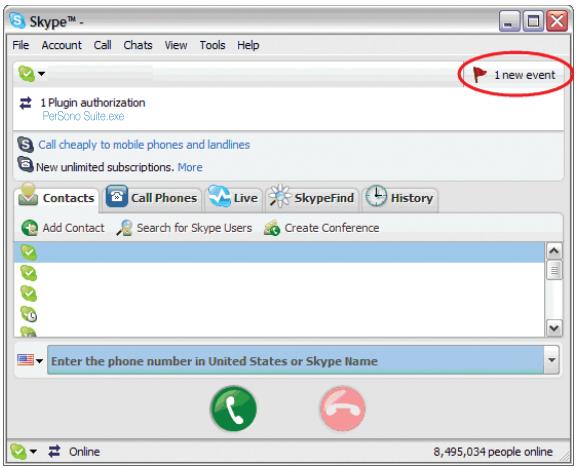Image resolution: width=576 pixels, height=468 pixels.
Task: Click the Skype icon beside Call cheaply link
Action: coord(25,144)
